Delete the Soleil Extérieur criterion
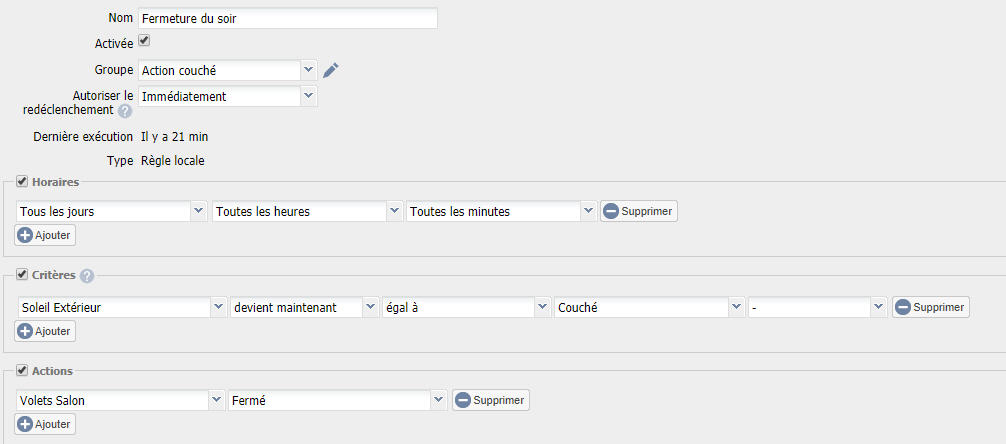This screenshot has height=444, width=1006. [931, 307]
